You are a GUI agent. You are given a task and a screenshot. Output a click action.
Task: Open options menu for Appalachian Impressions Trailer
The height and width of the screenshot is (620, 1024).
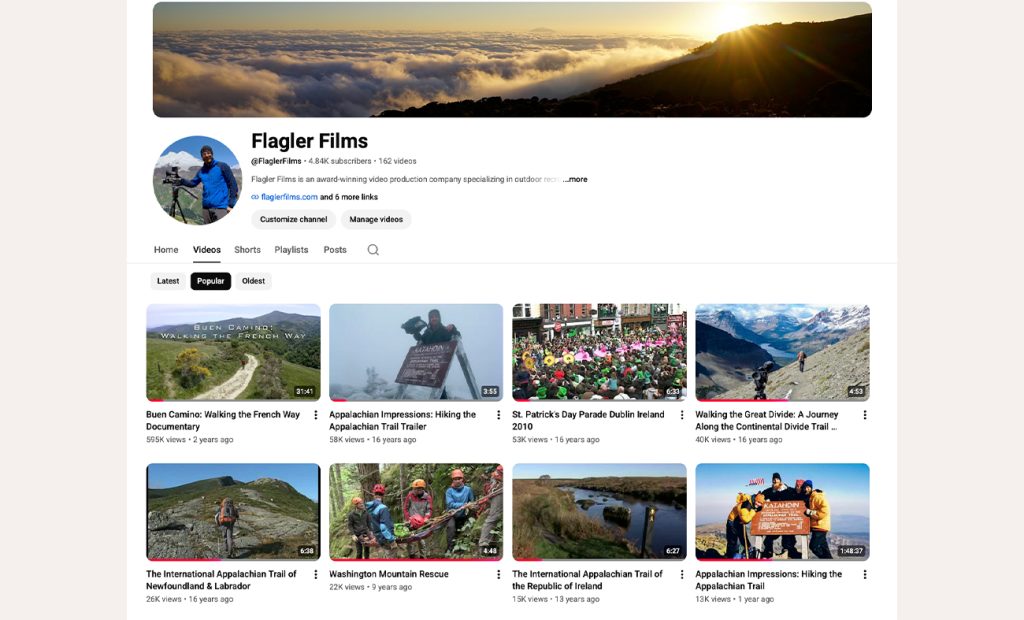click(498, 415)
